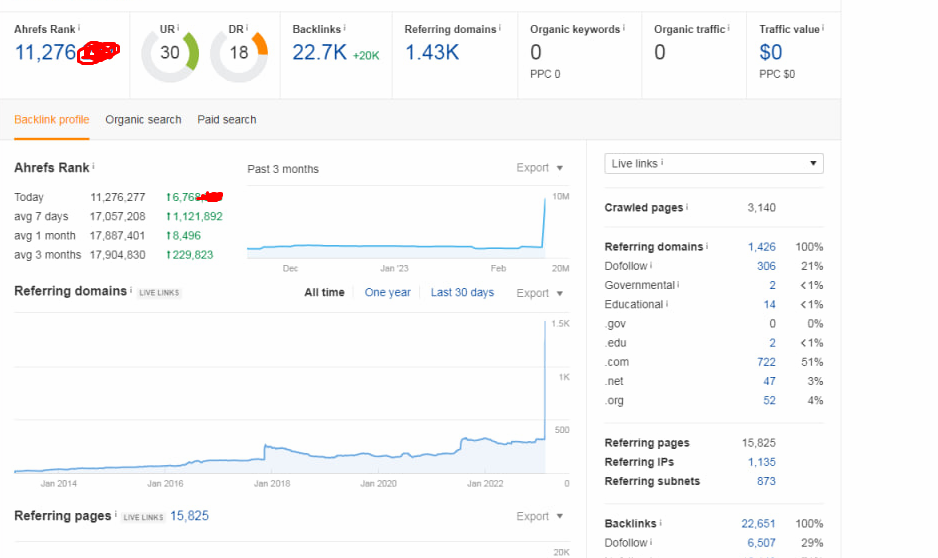The image size is (938, 558).
Task: Open the 11,276 Ahrefs Rank value
Action: (45, 53)
